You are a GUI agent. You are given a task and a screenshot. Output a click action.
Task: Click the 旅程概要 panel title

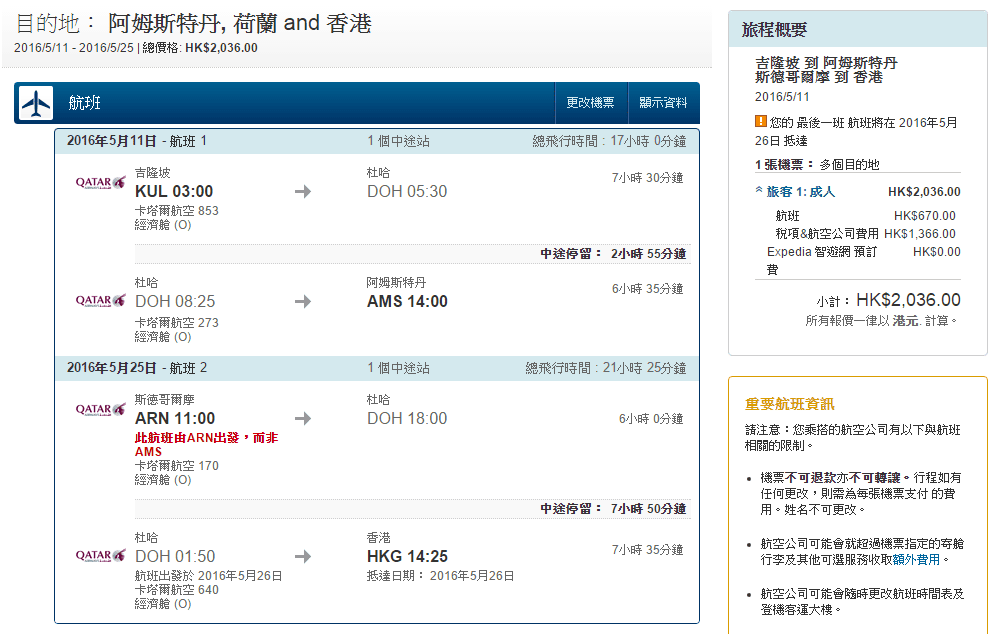[x=774, y=30]
